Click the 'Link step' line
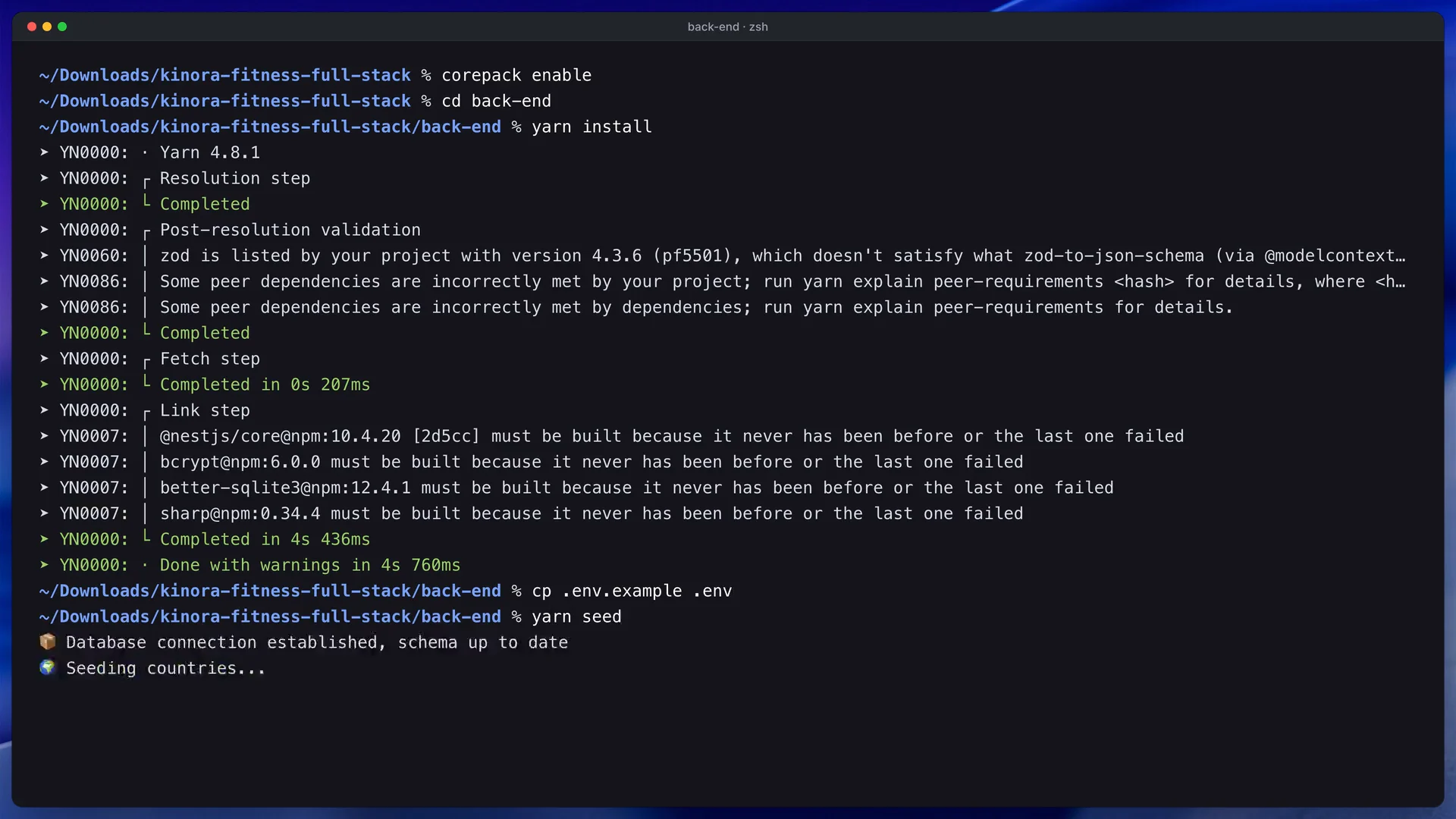This screenshot has width=1456, height=819. point(205,410)
